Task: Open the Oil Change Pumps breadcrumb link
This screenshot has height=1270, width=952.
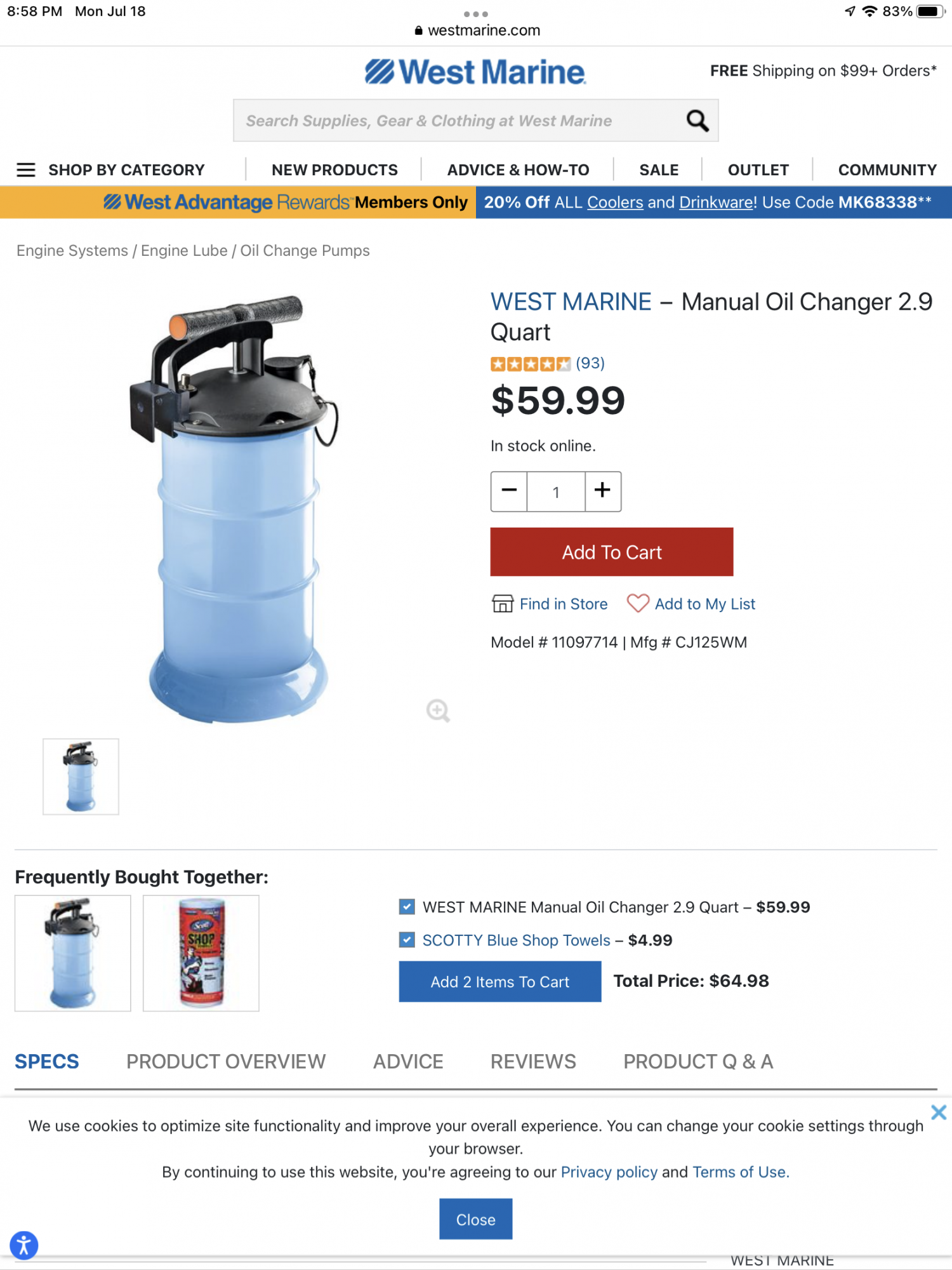Action: click(x=305, y=250)
